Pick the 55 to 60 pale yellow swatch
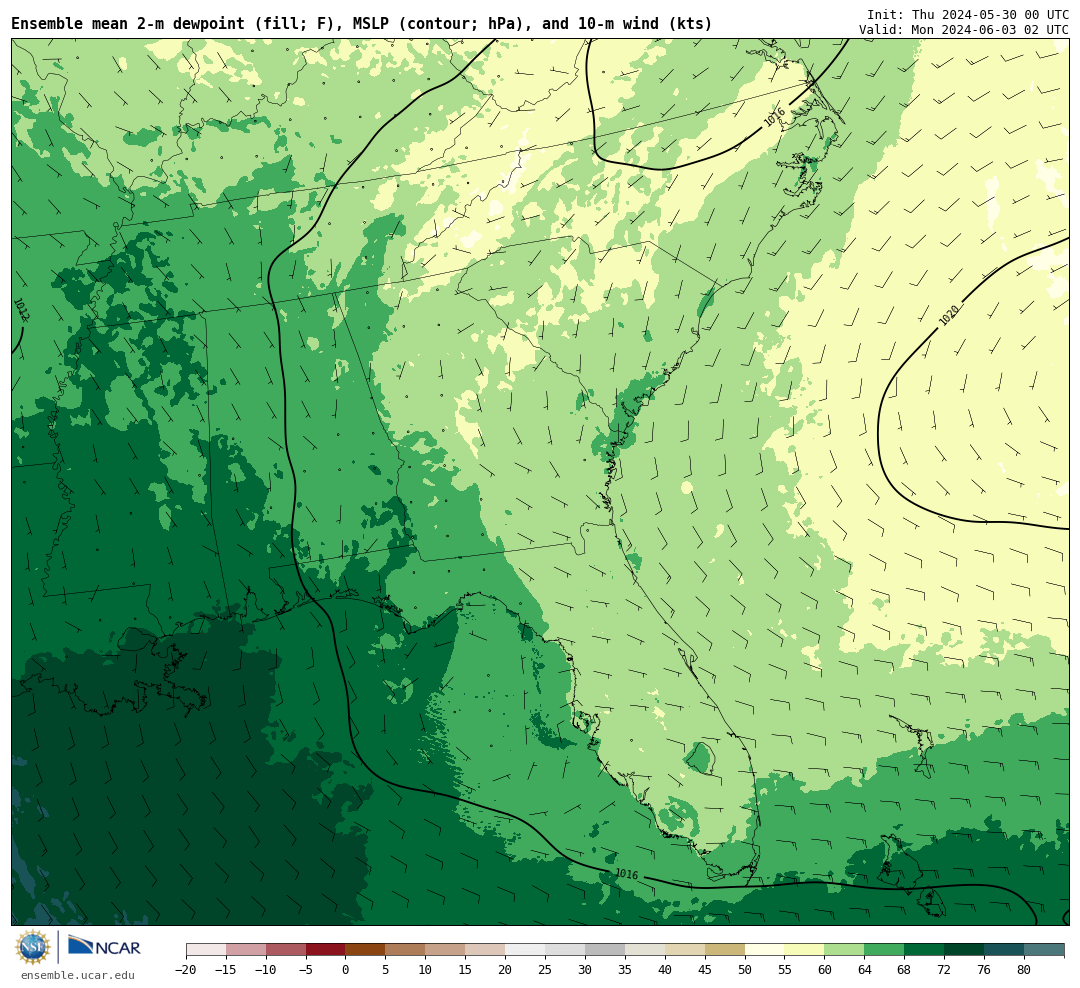 click(805, 950)
